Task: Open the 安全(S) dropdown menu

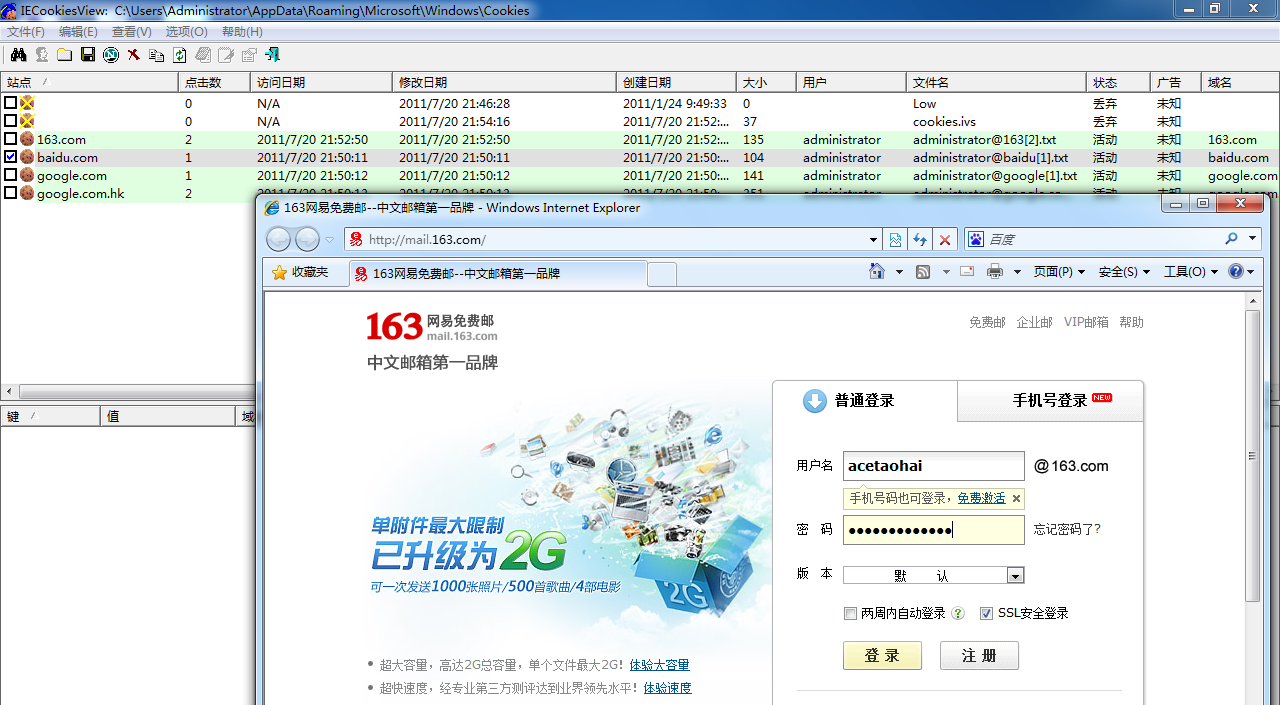Action: click(1124, 272)
